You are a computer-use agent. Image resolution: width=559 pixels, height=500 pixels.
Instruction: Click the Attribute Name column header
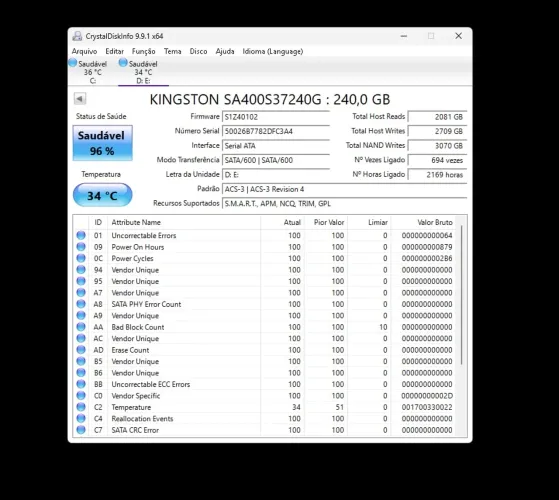point(184,222)
